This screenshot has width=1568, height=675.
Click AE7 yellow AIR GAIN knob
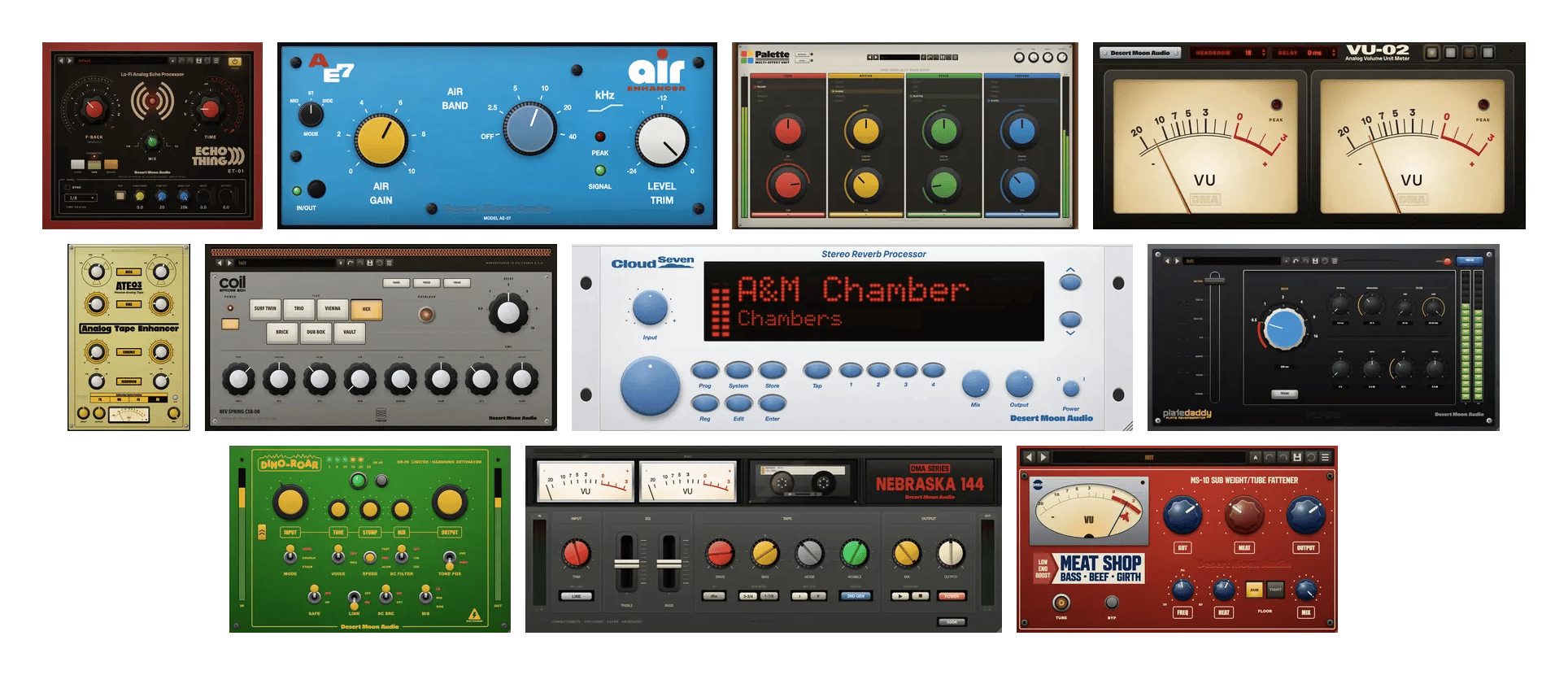click(381, 141)
